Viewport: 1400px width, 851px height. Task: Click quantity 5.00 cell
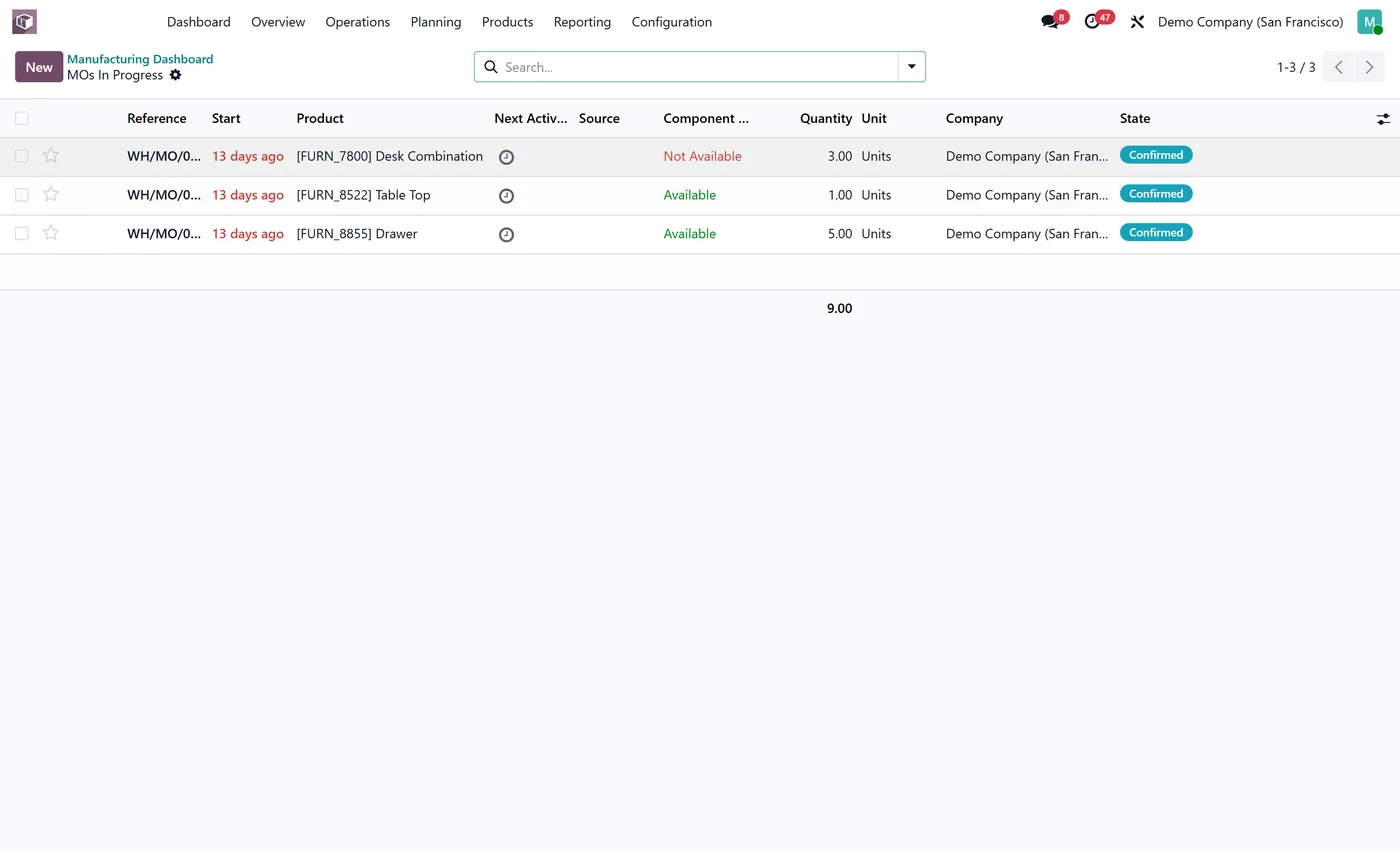[x=840, y=234]
